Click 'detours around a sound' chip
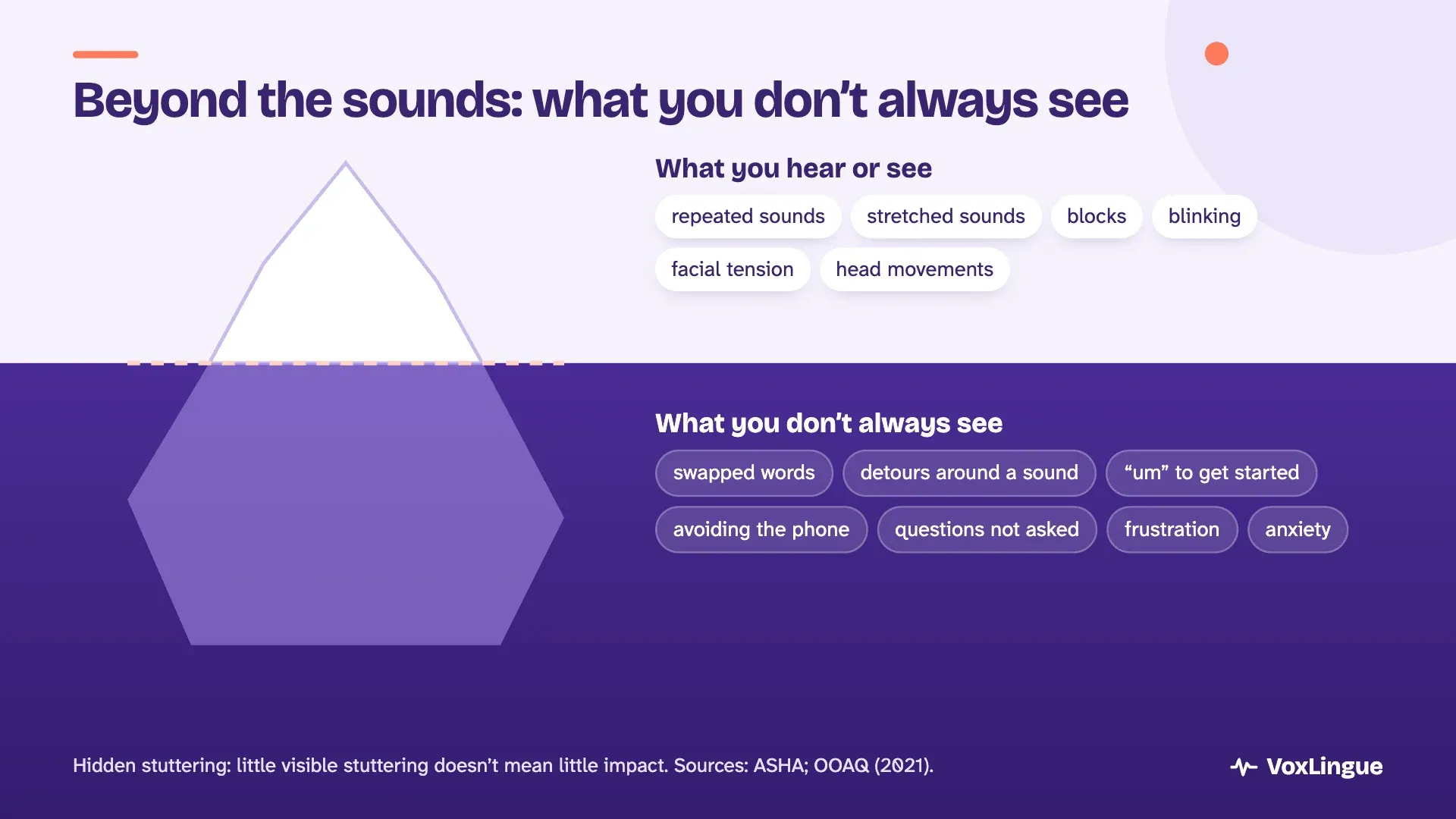1456x819 pixels. (969, 472)
